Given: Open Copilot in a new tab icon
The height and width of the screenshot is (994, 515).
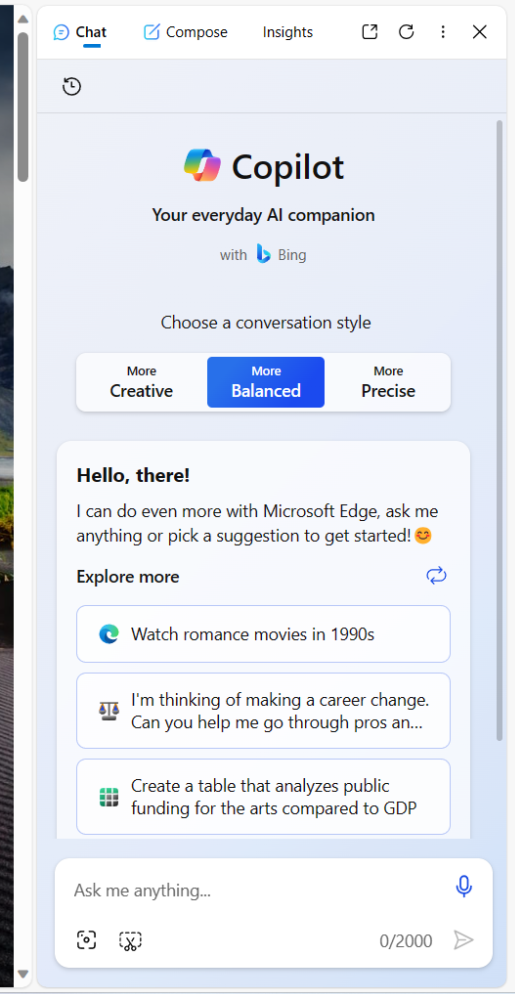Looking at the screenshot, I should click(370, 32).
